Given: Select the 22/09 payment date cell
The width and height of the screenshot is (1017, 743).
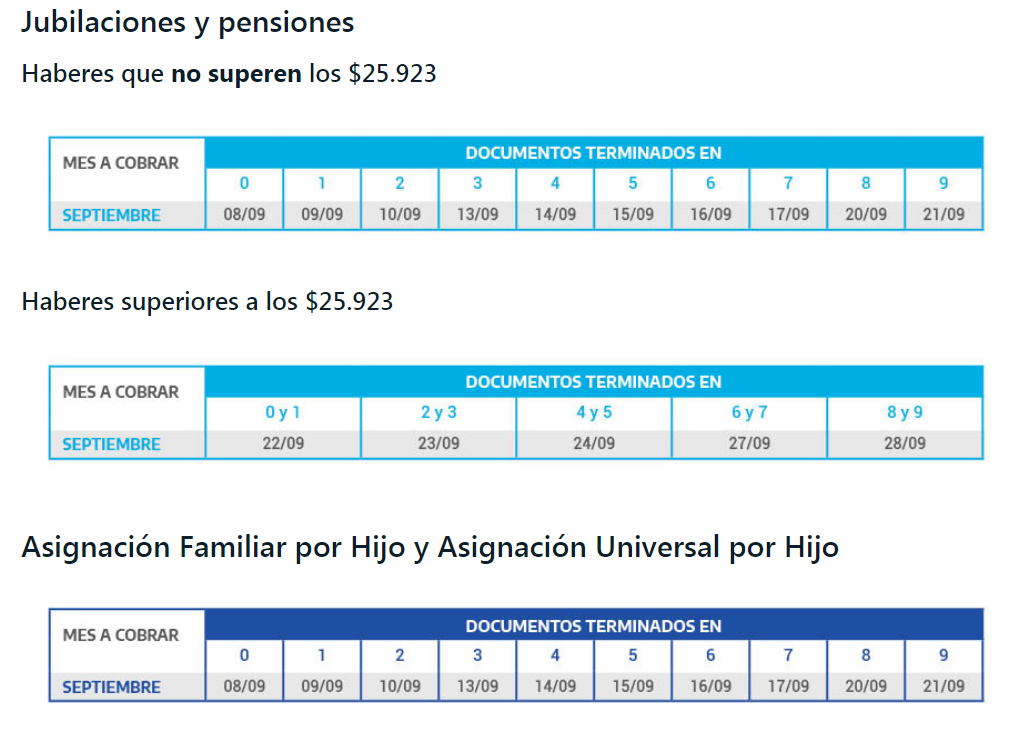Looking at the screenshot, I should coord(283,443).
